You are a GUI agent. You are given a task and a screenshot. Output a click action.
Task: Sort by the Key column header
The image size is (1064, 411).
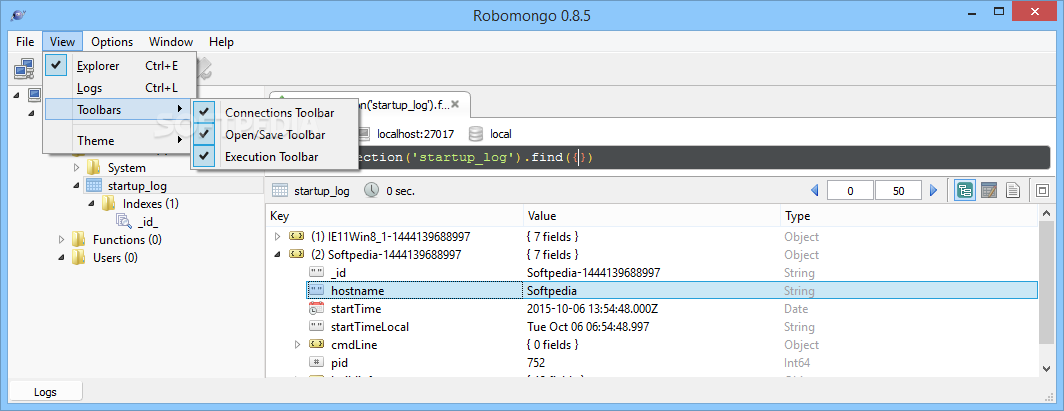click(x=394, y=216)
